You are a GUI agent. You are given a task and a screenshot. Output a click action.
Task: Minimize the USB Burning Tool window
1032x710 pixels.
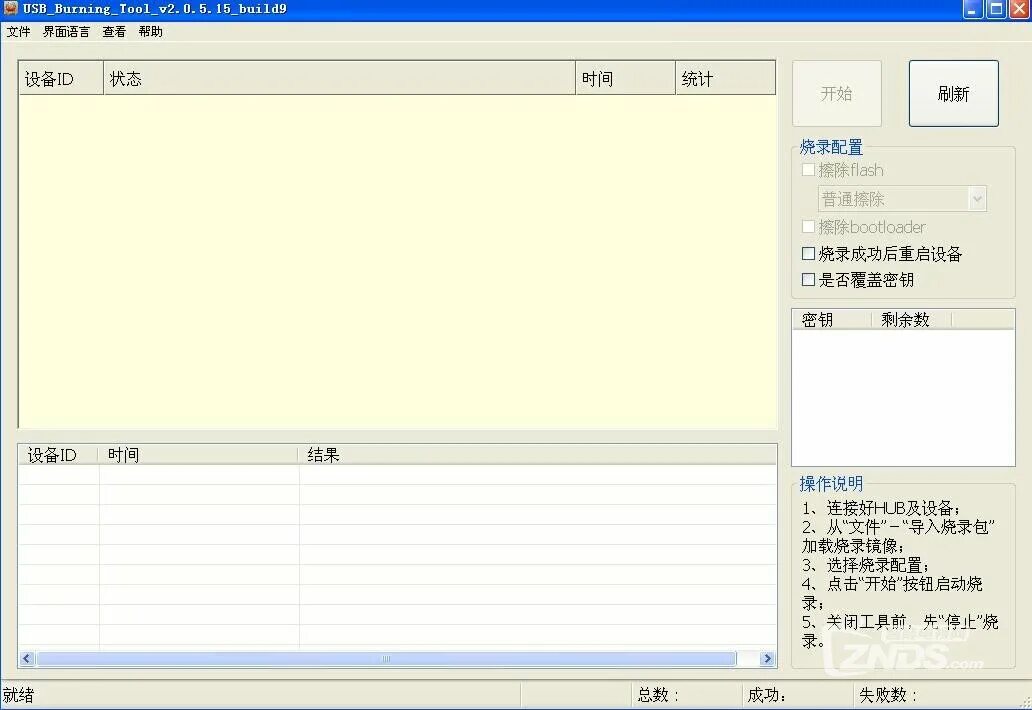pyautogui.click(x=973, y=9)
